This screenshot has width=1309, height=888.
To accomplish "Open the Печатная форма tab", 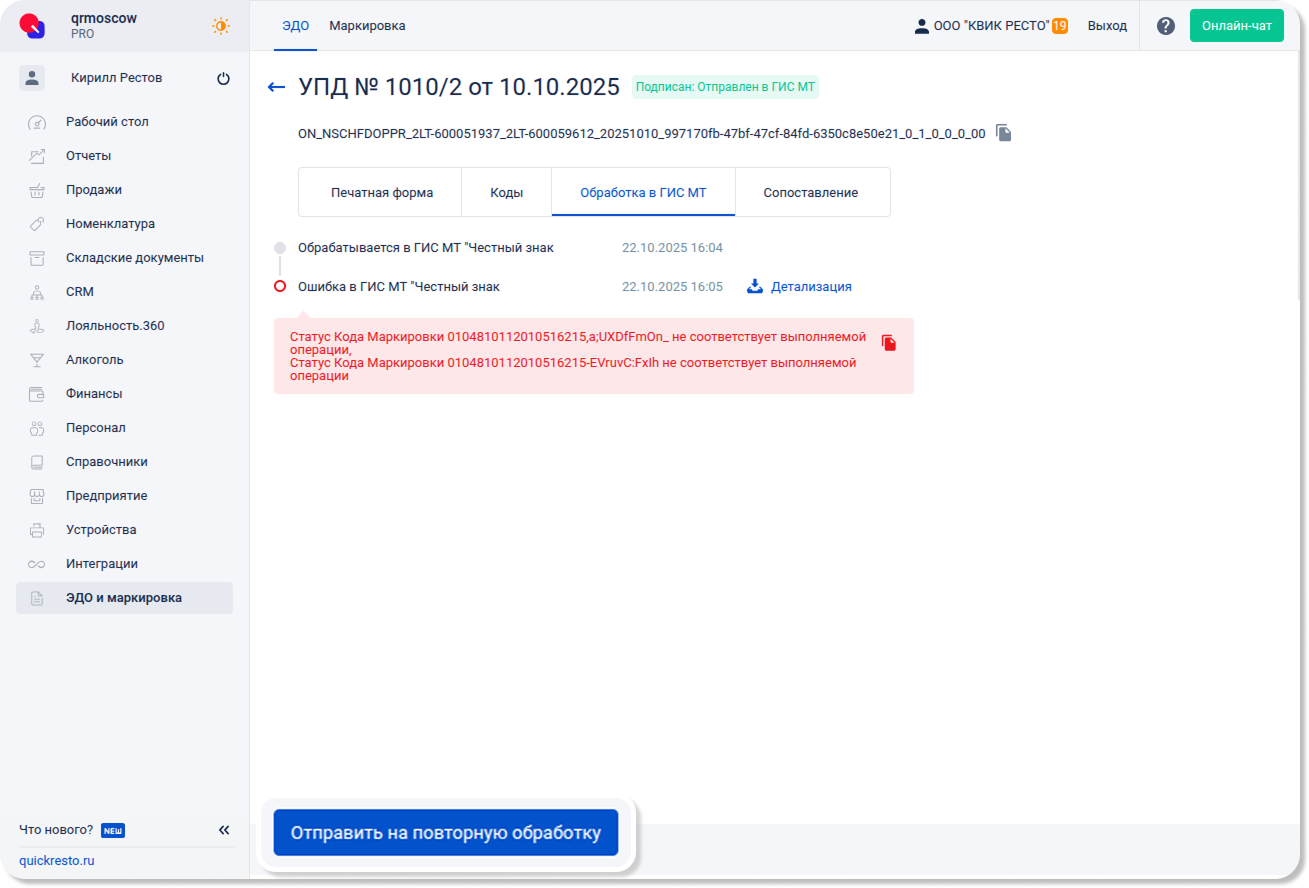I will click(381, 192).
